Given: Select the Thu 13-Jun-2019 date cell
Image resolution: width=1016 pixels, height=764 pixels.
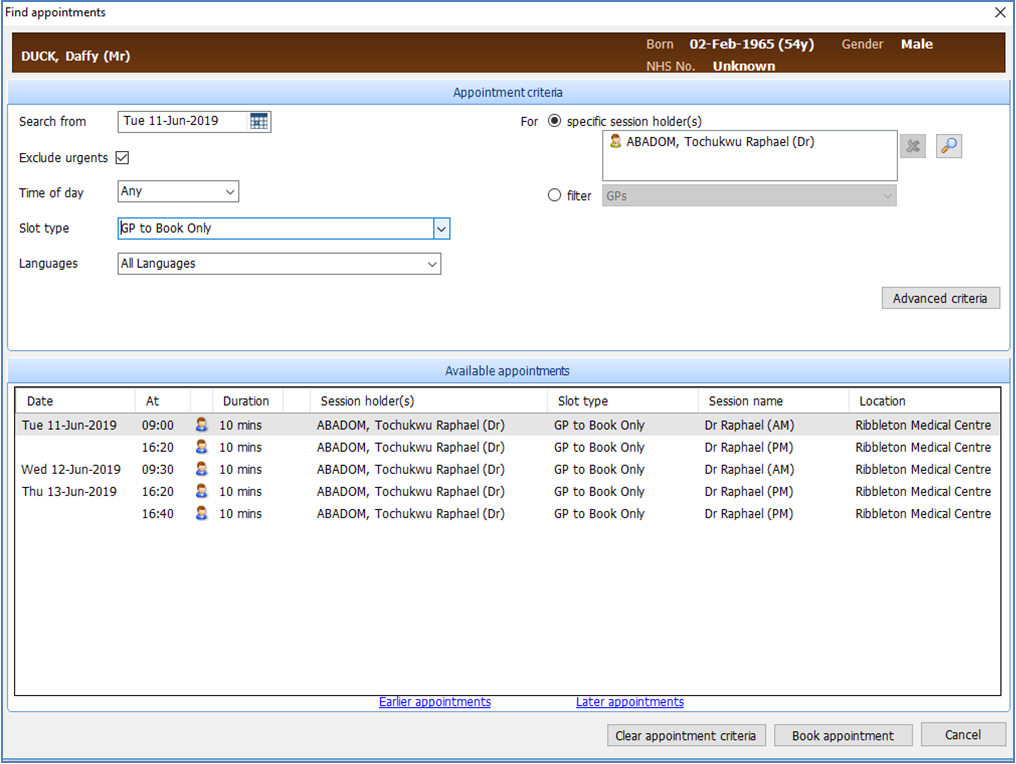Looking at the screenshot, I should (69, 491).
